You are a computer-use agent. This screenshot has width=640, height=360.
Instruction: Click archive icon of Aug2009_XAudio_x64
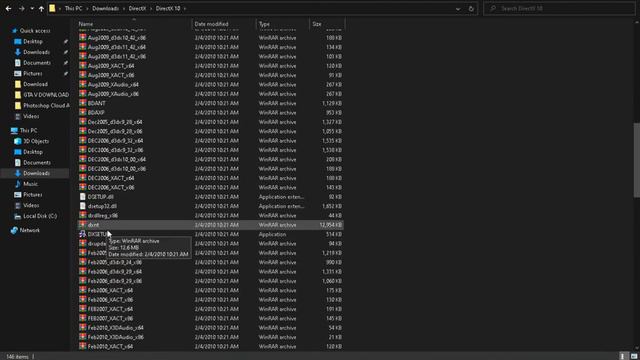[x=82, y=84]
